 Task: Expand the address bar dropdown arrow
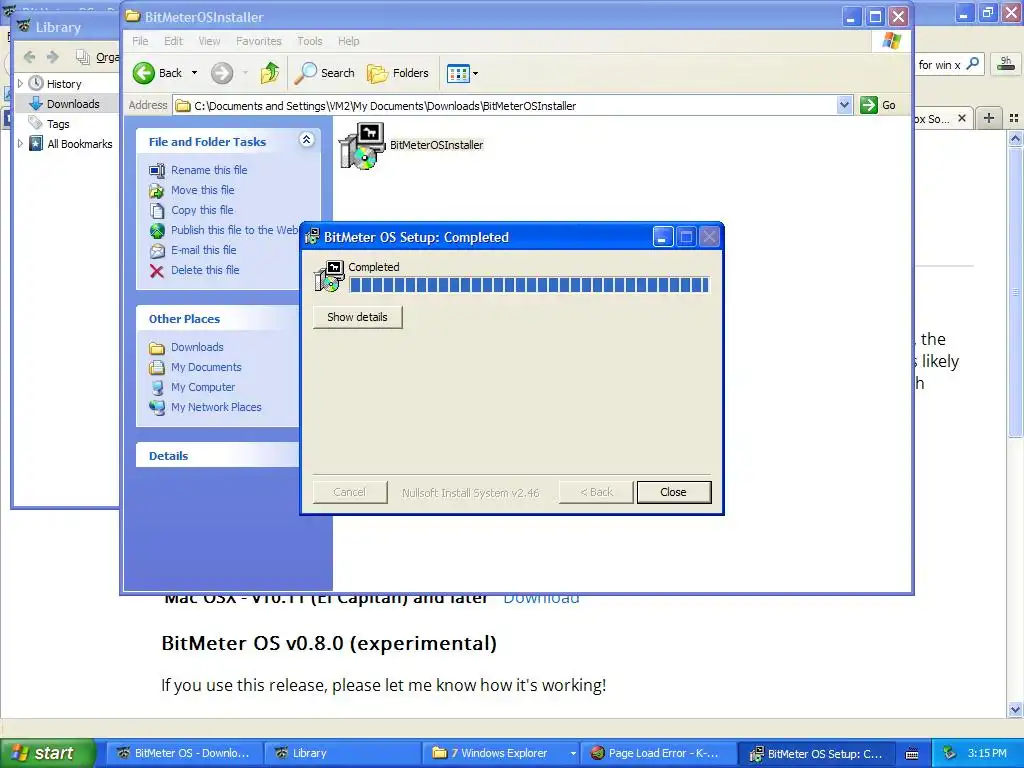[844, 105]
